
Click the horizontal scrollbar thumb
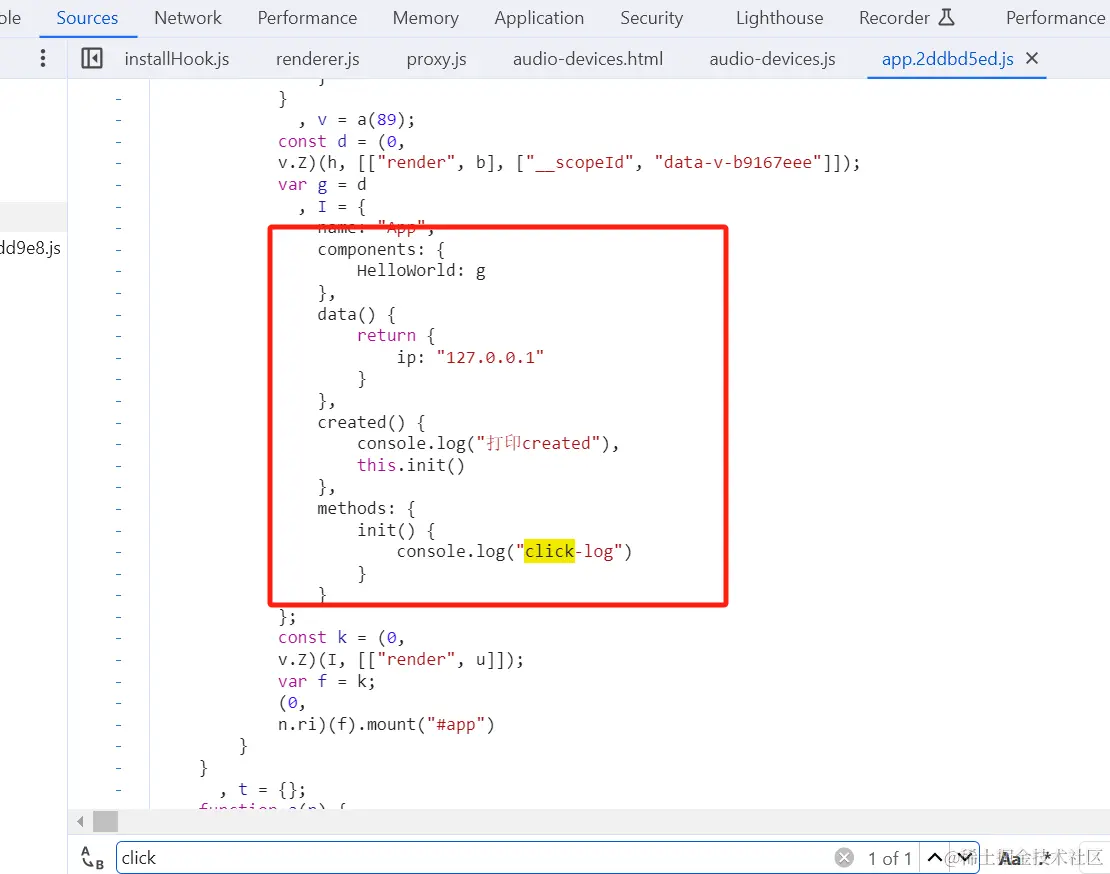click(x=105, y=822)
